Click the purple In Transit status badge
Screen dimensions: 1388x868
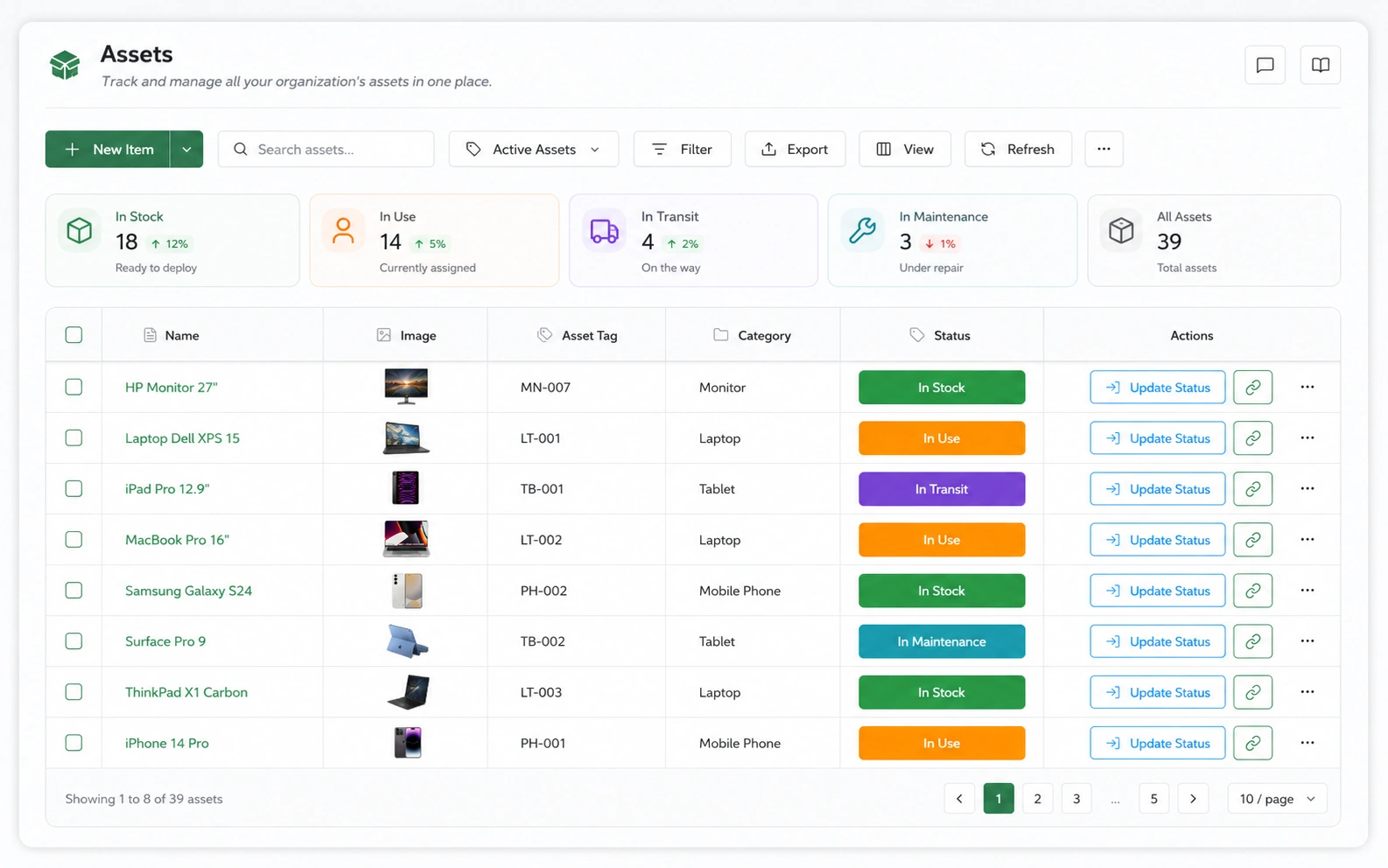942,489
